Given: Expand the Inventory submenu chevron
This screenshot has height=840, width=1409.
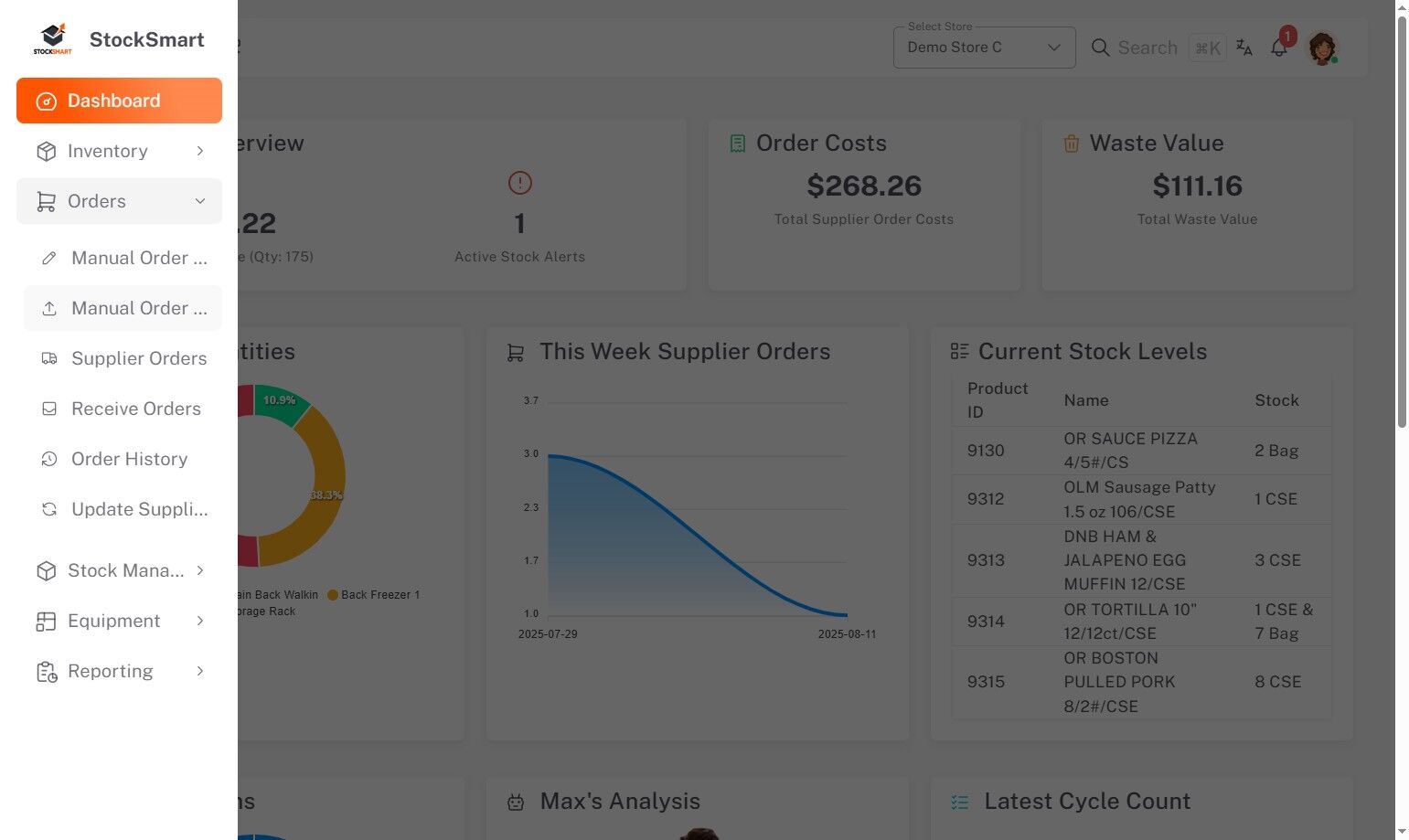Looking at the screenshot, I should [x=200, y=151].
